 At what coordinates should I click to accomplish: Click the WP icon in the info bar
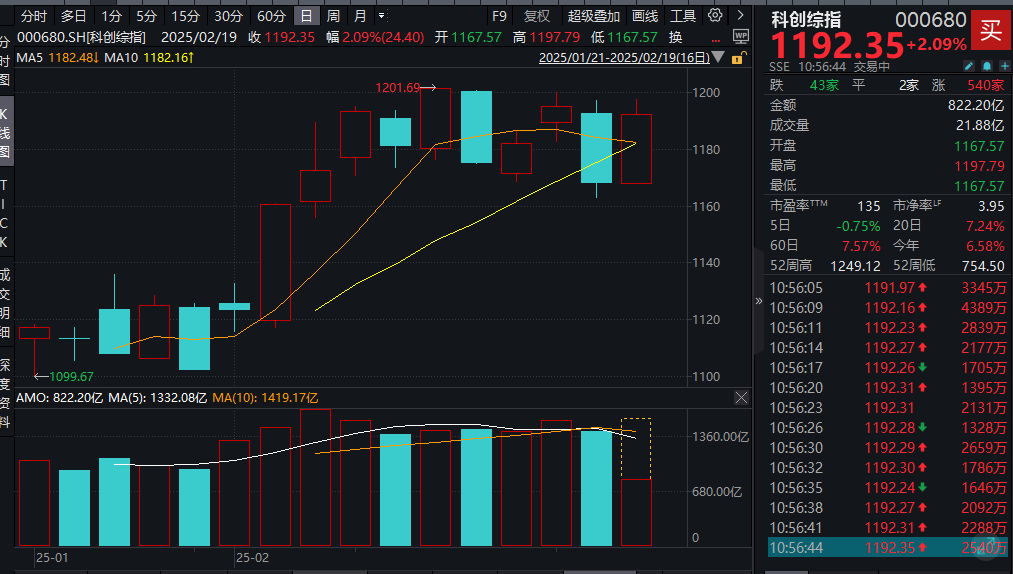741,36
